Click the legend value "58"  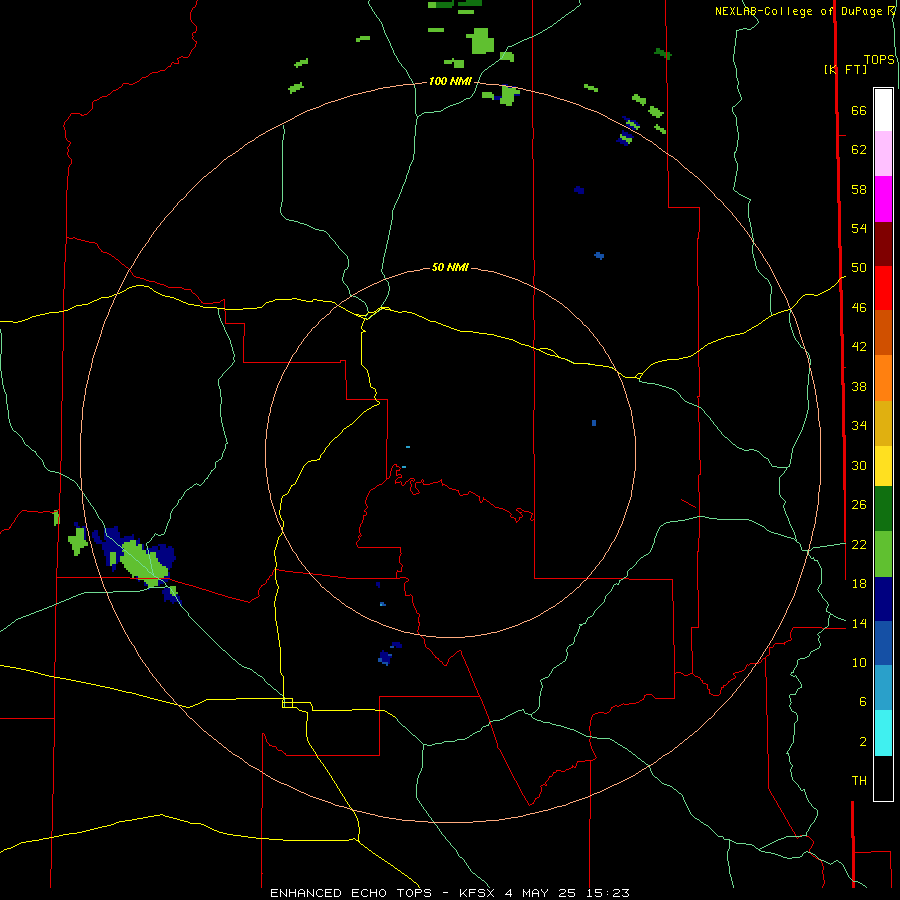tap(859, 189)
